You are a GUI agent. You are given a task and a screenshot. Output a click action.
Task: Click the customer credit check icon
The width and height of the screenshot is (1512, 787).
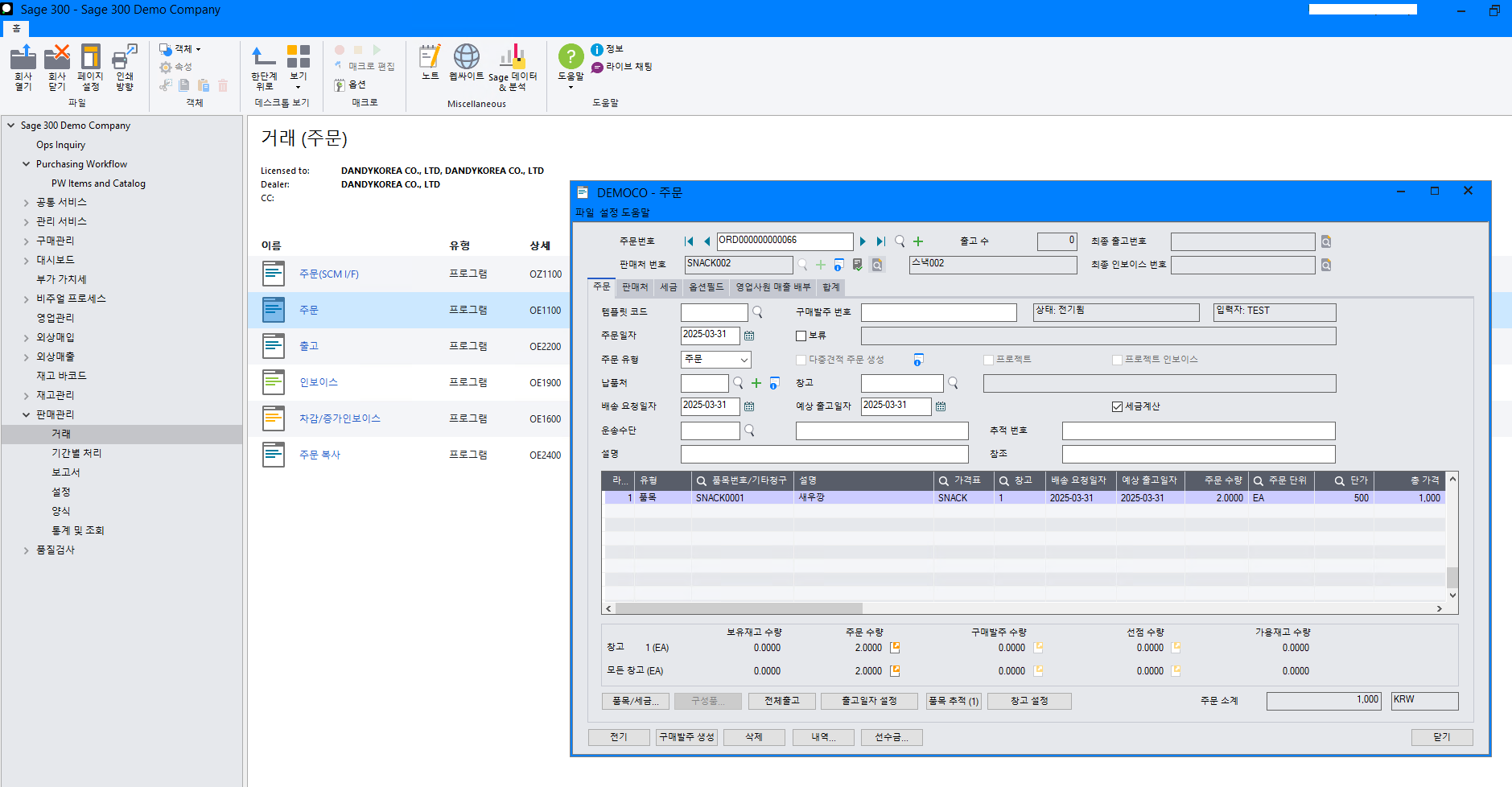(x=858, y=265)
